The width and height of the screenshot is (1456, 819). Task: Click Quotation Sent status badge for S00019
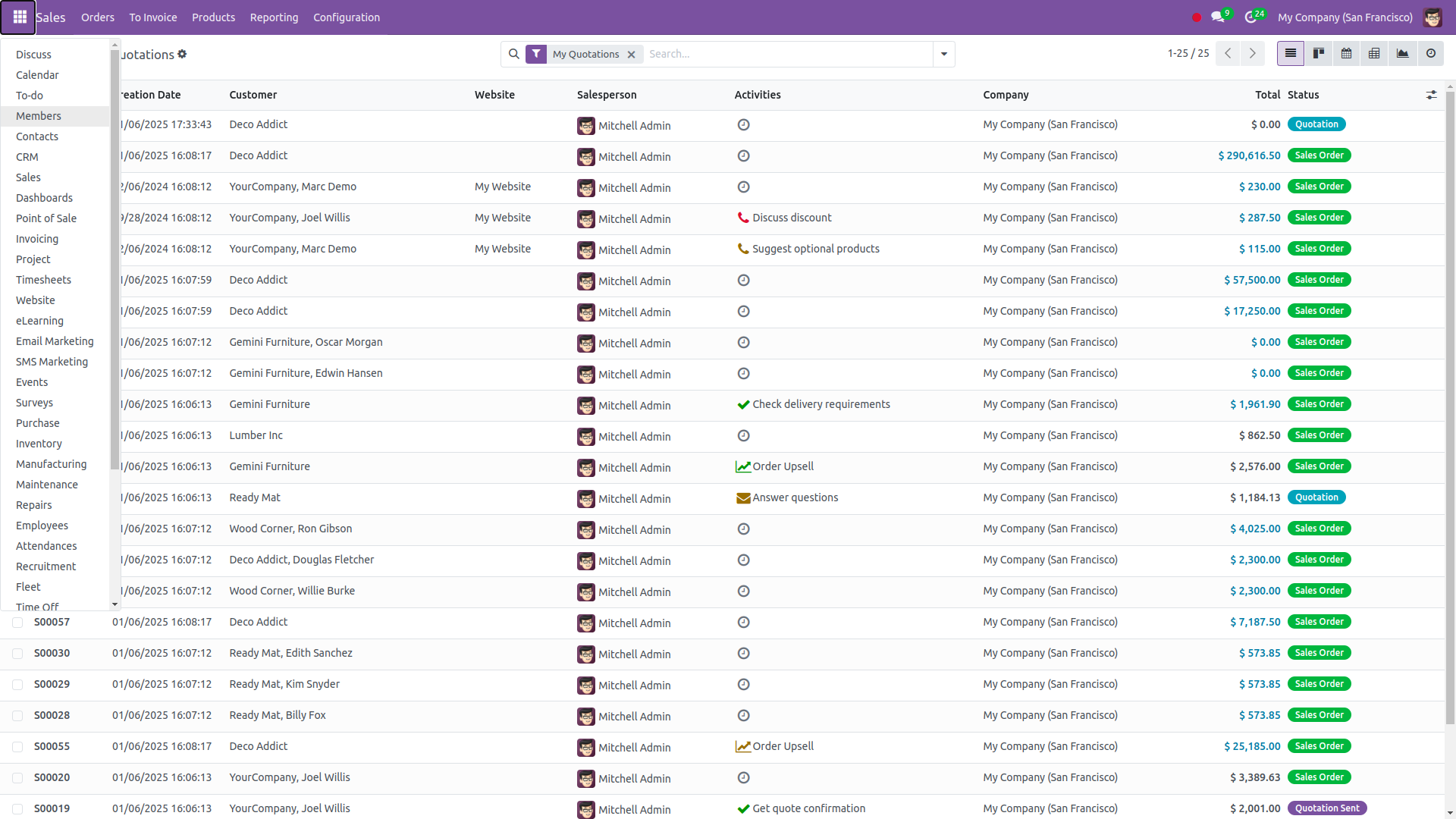coord(1327,808)
